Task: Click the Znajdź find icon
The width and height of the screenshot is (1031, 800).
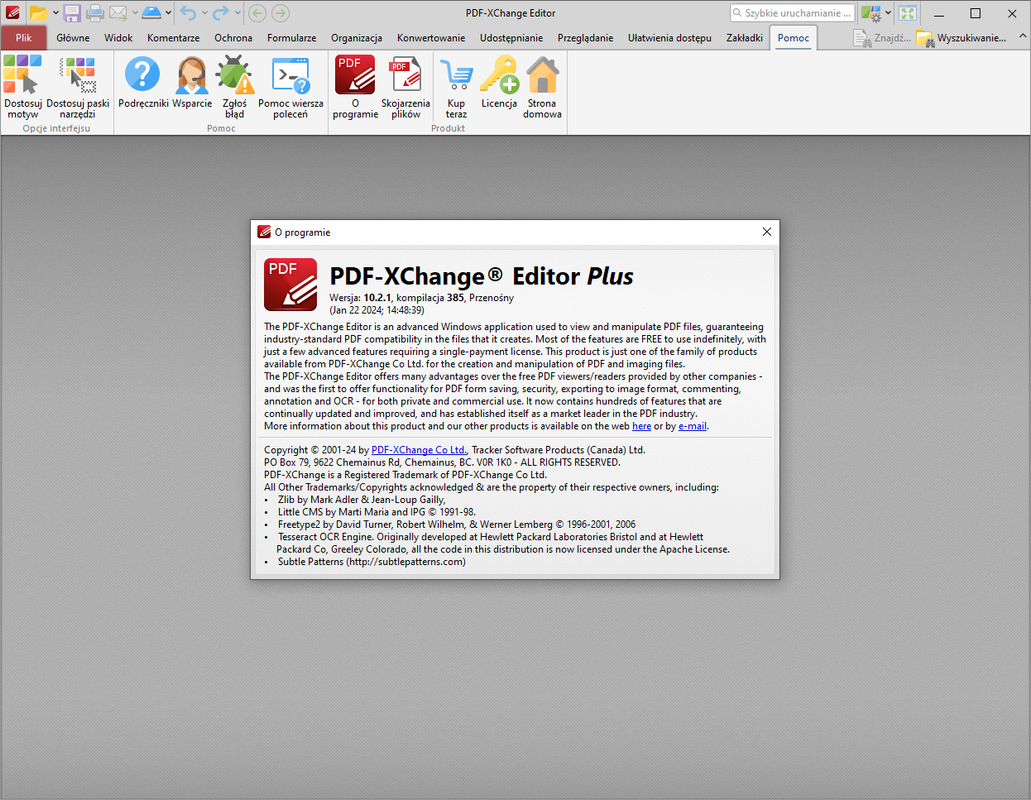Action: click(882, 38)
